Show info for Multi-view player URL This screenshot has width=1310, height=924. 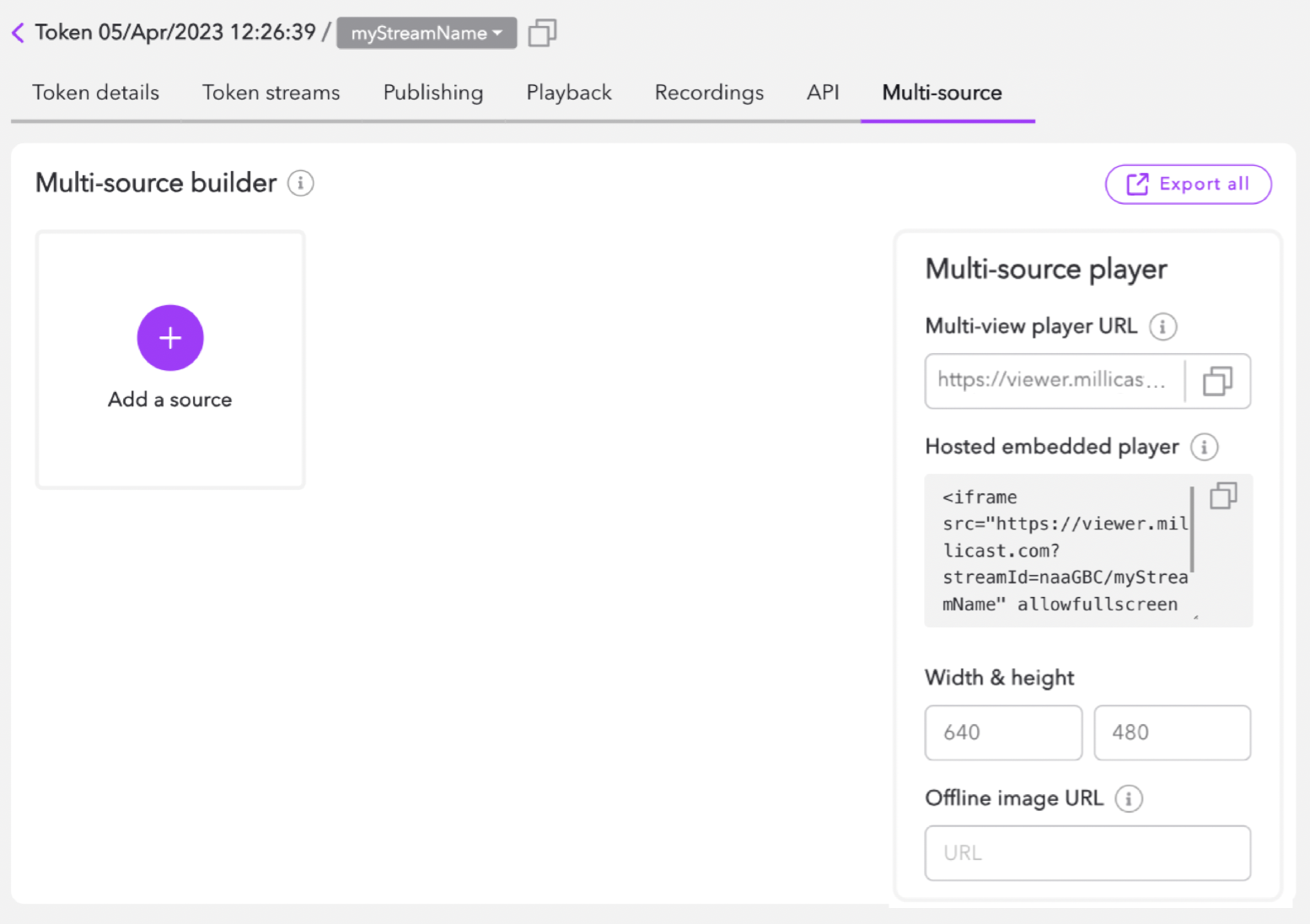(1162, 326)
